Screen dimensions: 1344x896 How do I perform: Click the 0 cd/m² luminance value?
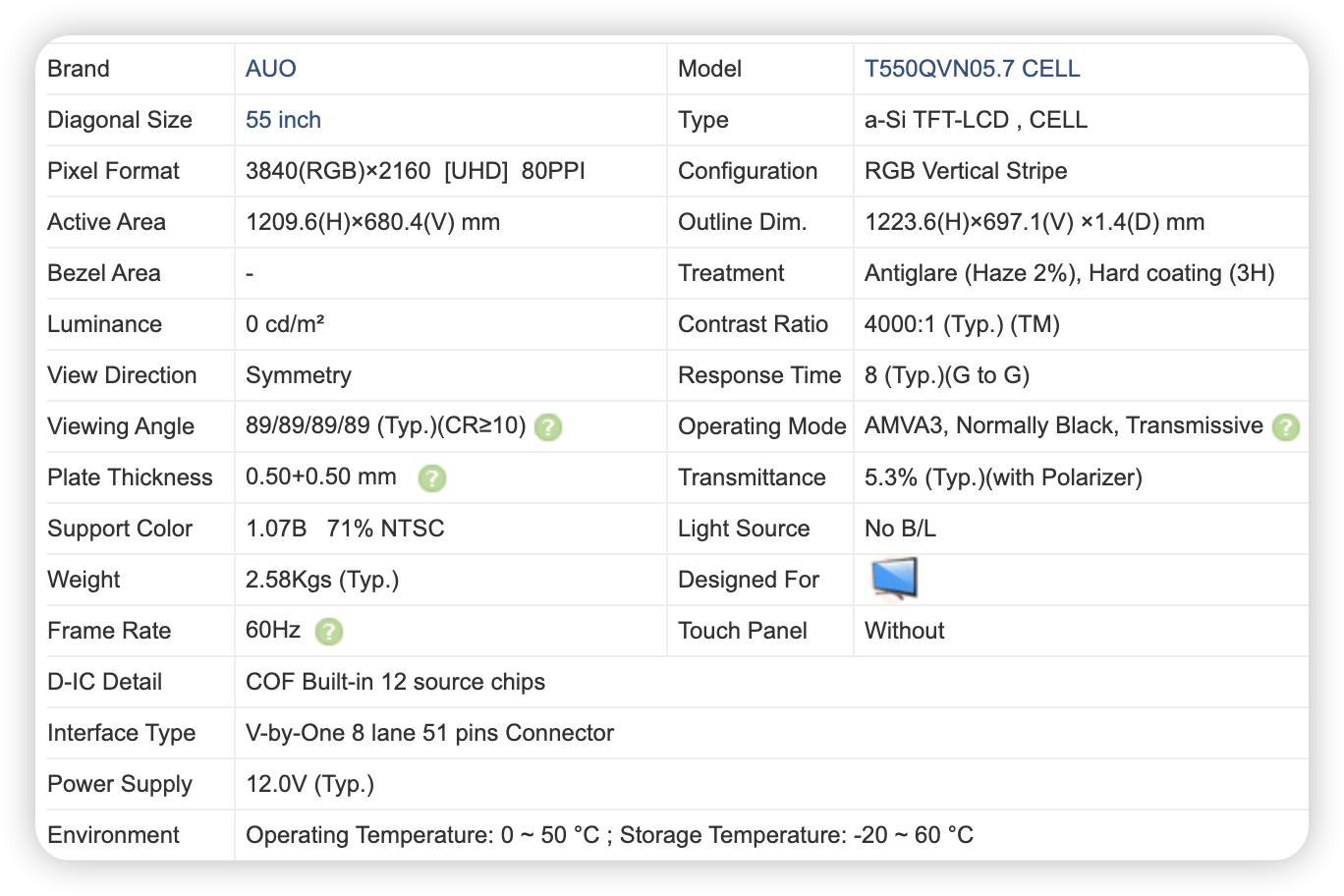click(x=285, y=324)
